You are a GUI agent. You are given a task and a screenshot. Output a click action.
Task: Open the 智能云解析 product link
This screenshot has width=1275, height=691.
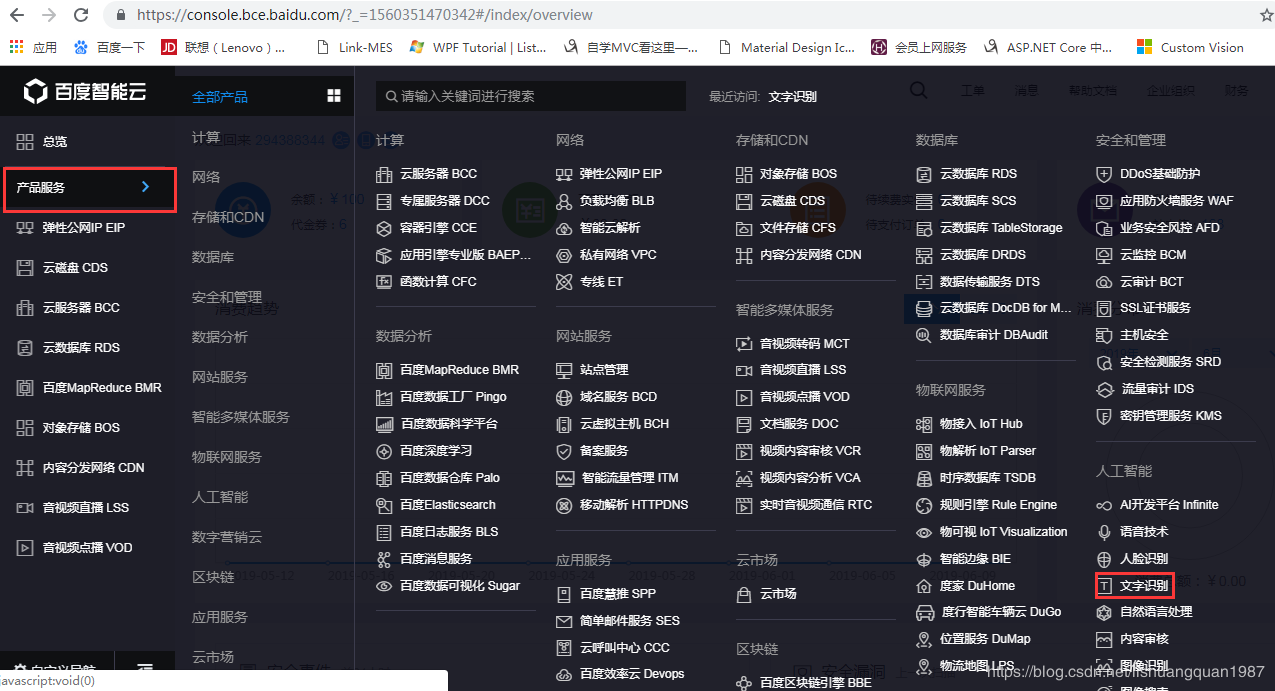(x=610, y=228)
